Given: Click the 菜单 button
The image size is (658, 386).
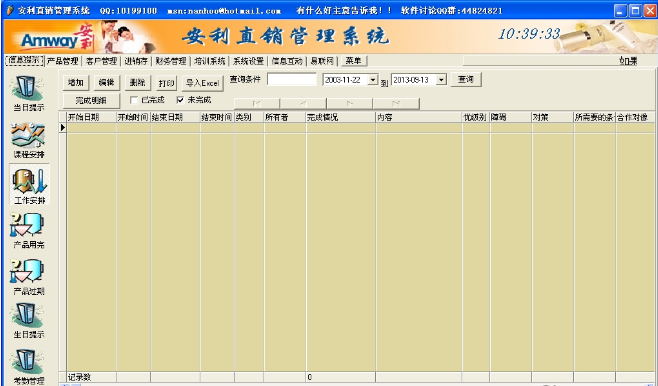Looking at the screenshot, I should point(353,61).
